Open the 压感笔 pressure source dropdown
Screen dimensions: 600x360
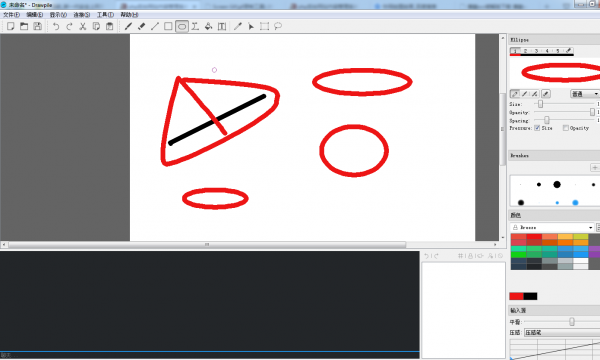[562, 332]
